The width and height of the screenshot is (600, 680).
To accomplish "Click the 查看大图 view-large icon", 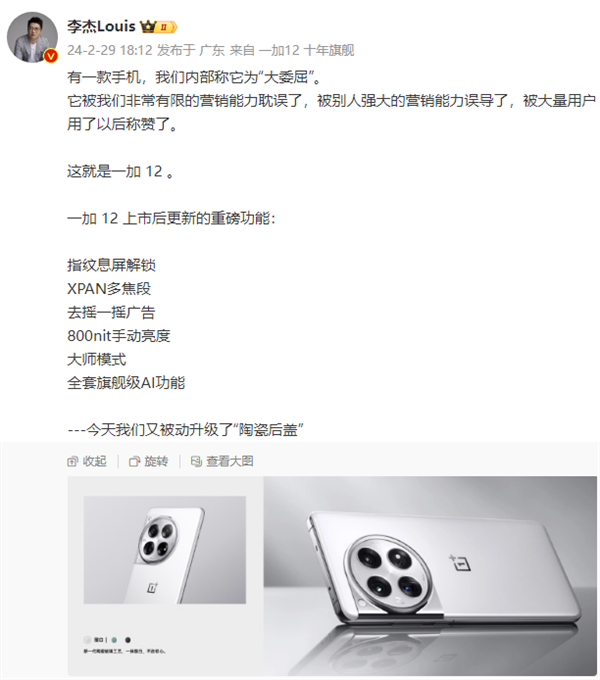I will click(196, 461).
